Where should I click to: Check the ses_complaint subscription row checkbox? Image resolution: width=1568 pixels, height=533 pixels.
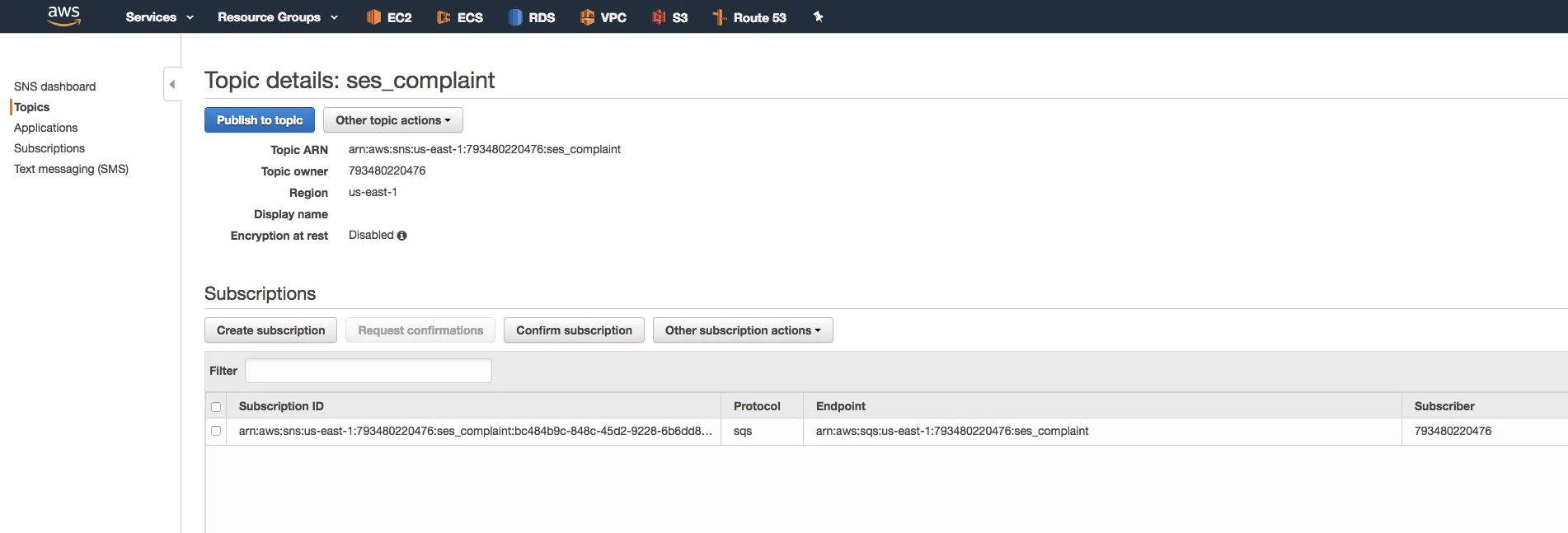coord(216,431)
